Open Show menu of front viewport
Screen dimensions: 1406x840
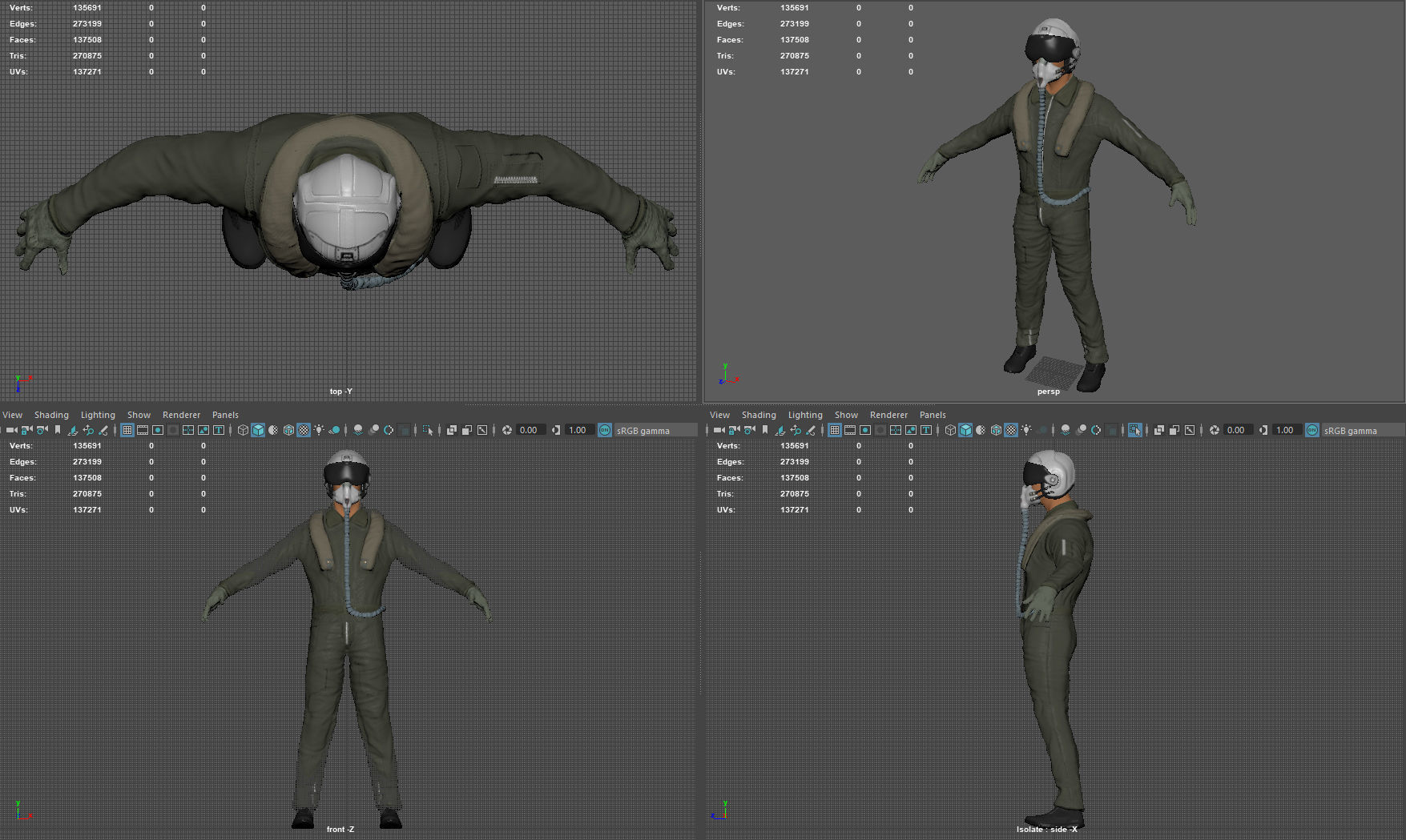[139, 415]
